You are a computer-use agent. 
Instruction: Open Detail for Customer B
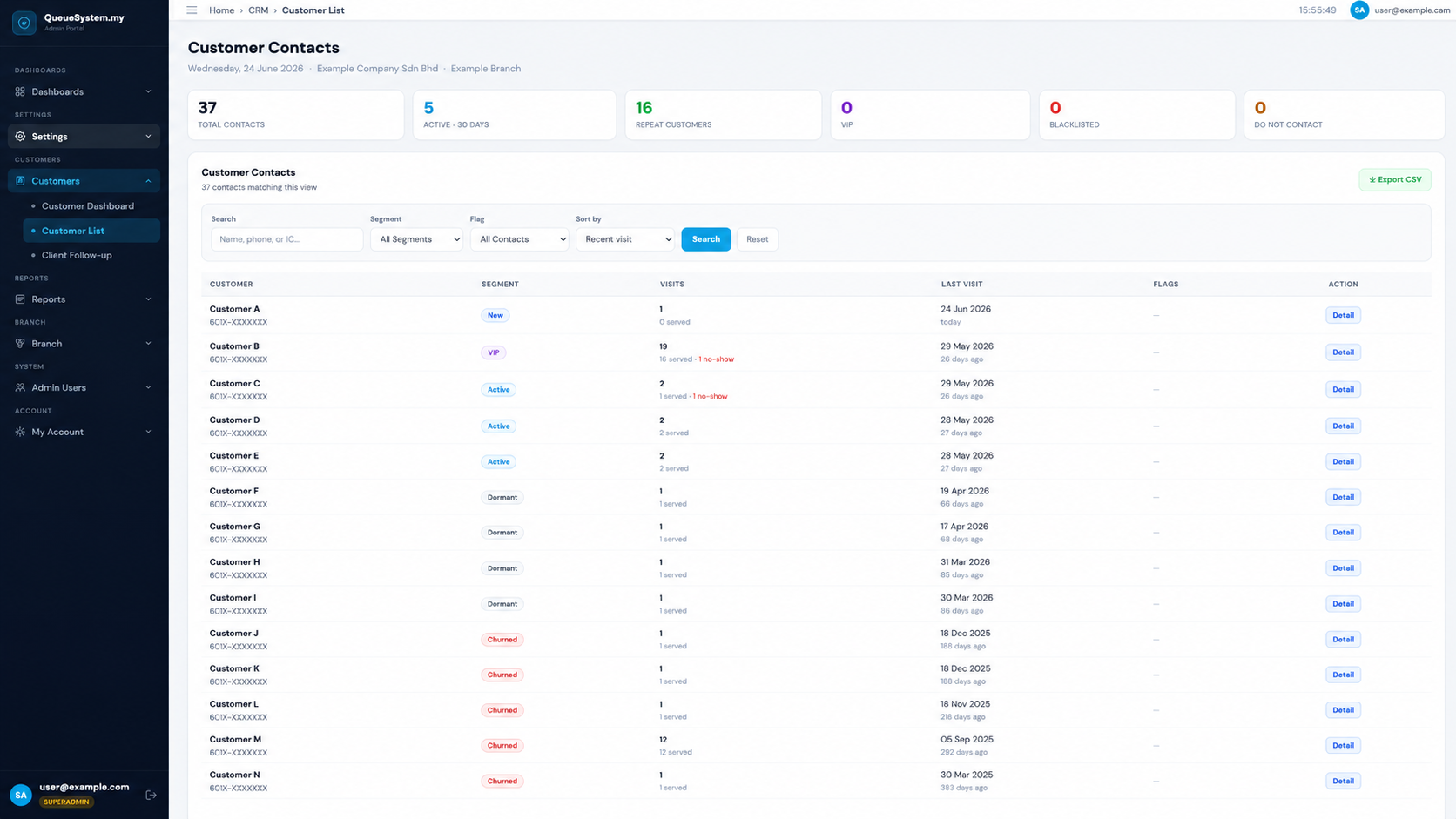tap(1343, 352)
